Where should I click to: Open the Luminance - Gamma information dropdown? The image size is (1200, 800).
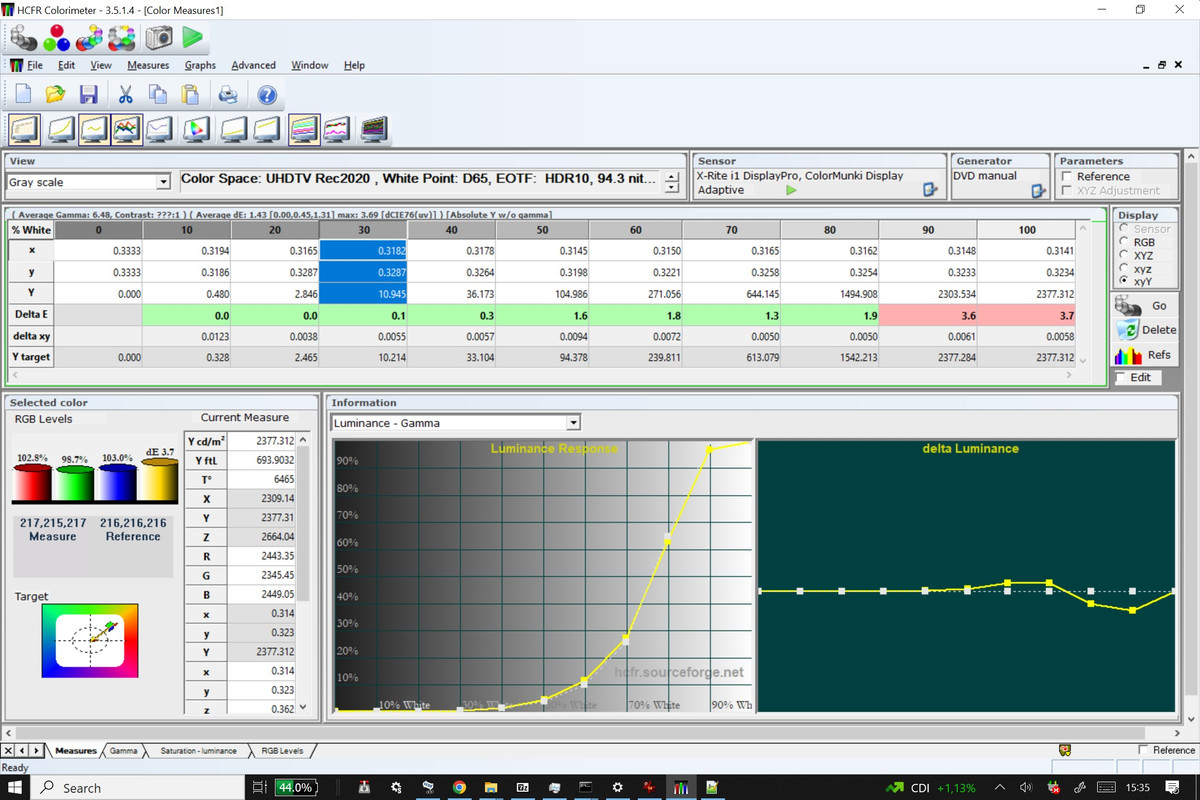[x=573, y=423]
